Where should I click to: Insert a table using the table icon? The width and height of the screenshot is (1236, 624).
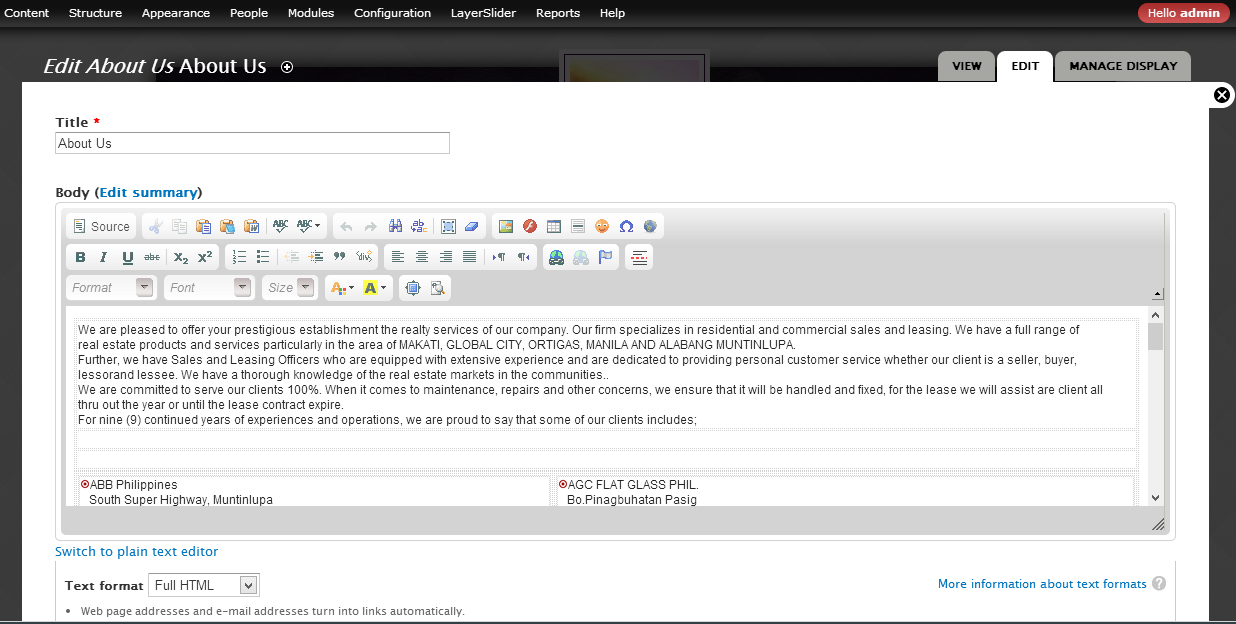554,226
